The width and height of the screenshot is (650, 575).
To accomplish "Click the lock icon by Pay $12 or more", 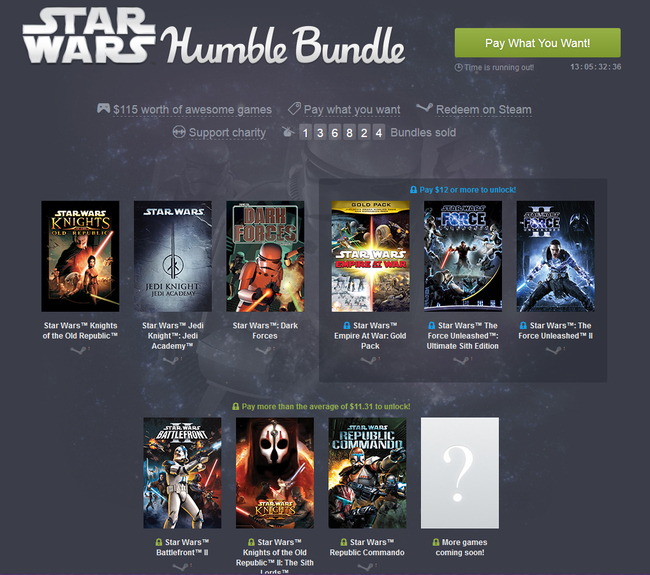I will point(413,189).
